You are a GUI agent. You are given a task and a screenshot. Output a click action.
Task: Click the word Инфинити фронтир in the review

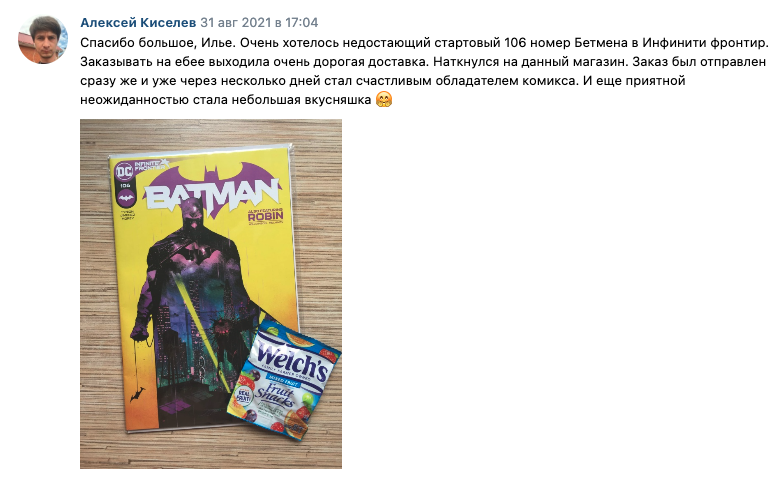[x=705, y=43]
